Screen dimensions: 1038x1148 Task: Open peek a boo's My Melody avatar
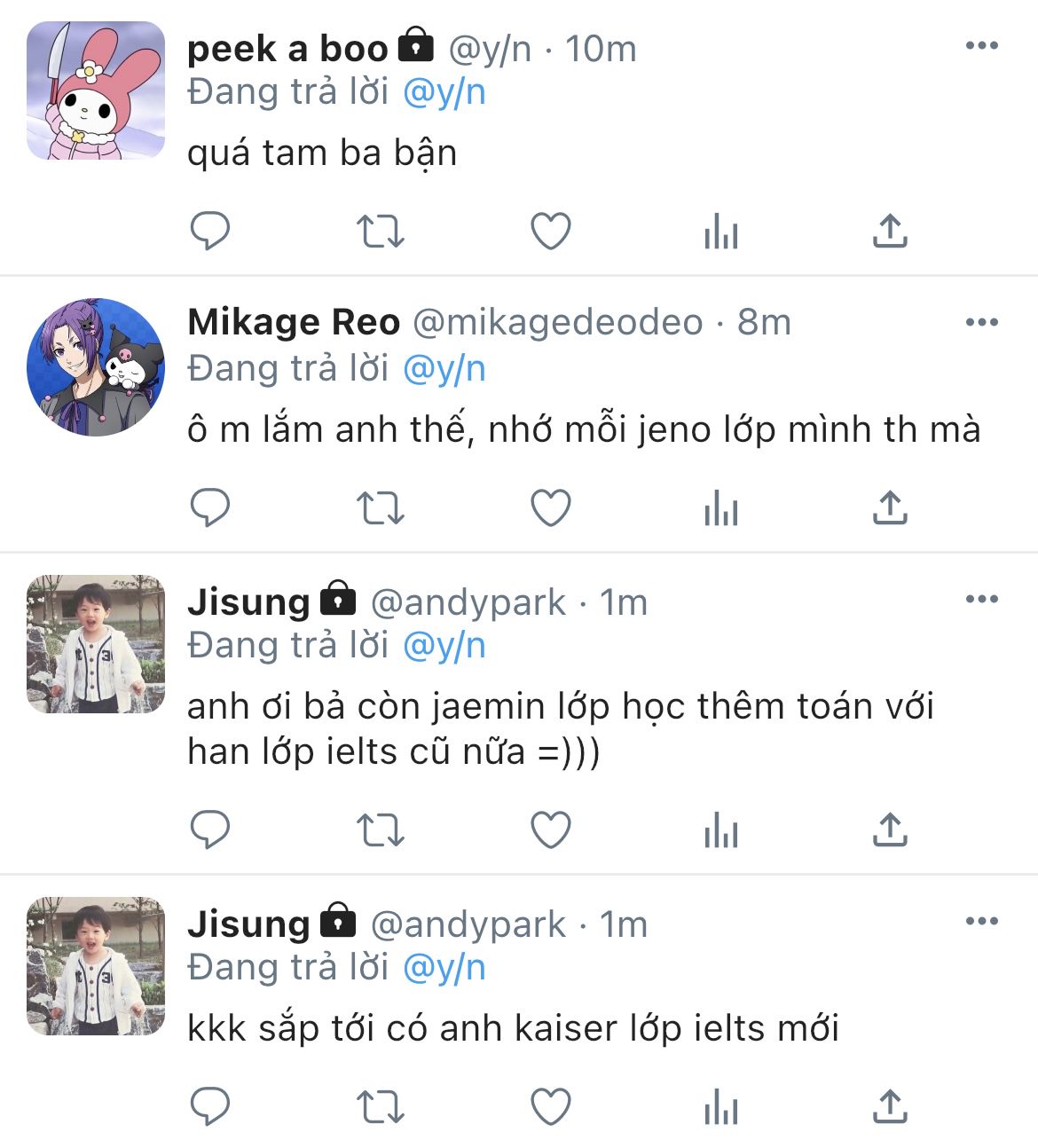(x=96, y=90)
